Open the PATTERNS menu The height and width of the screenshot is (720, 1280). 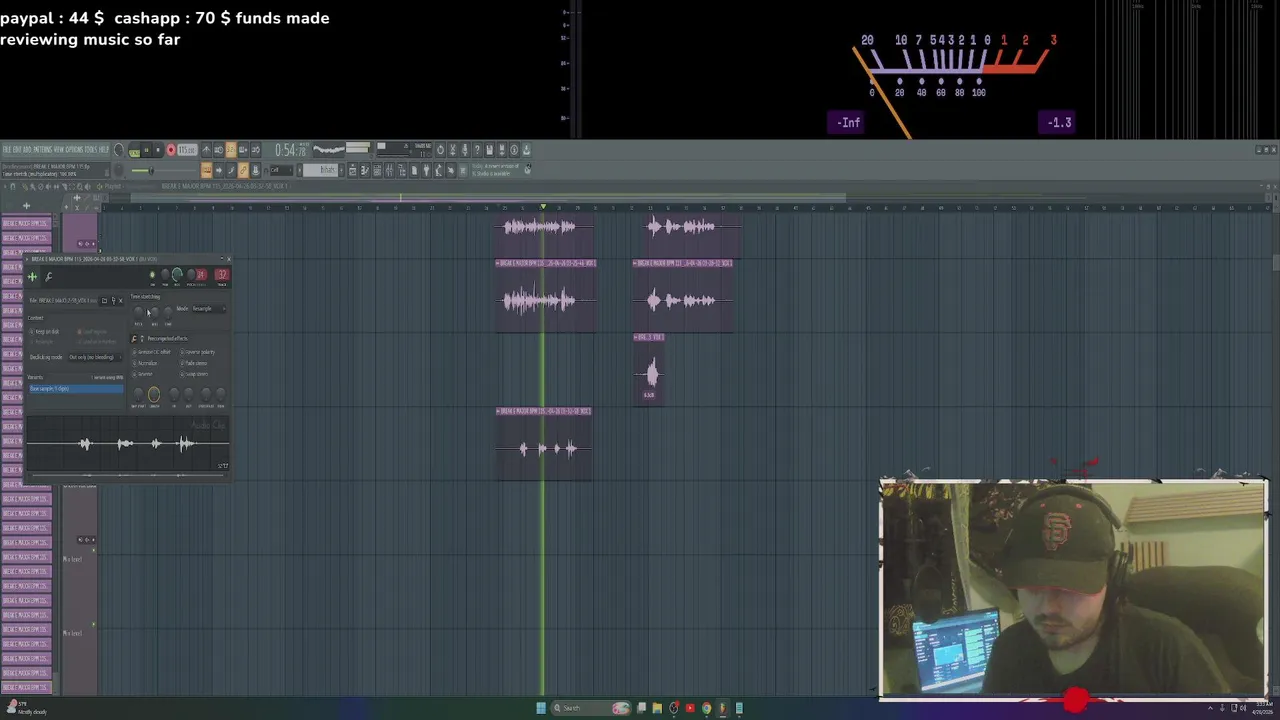(x=43, y=149)
